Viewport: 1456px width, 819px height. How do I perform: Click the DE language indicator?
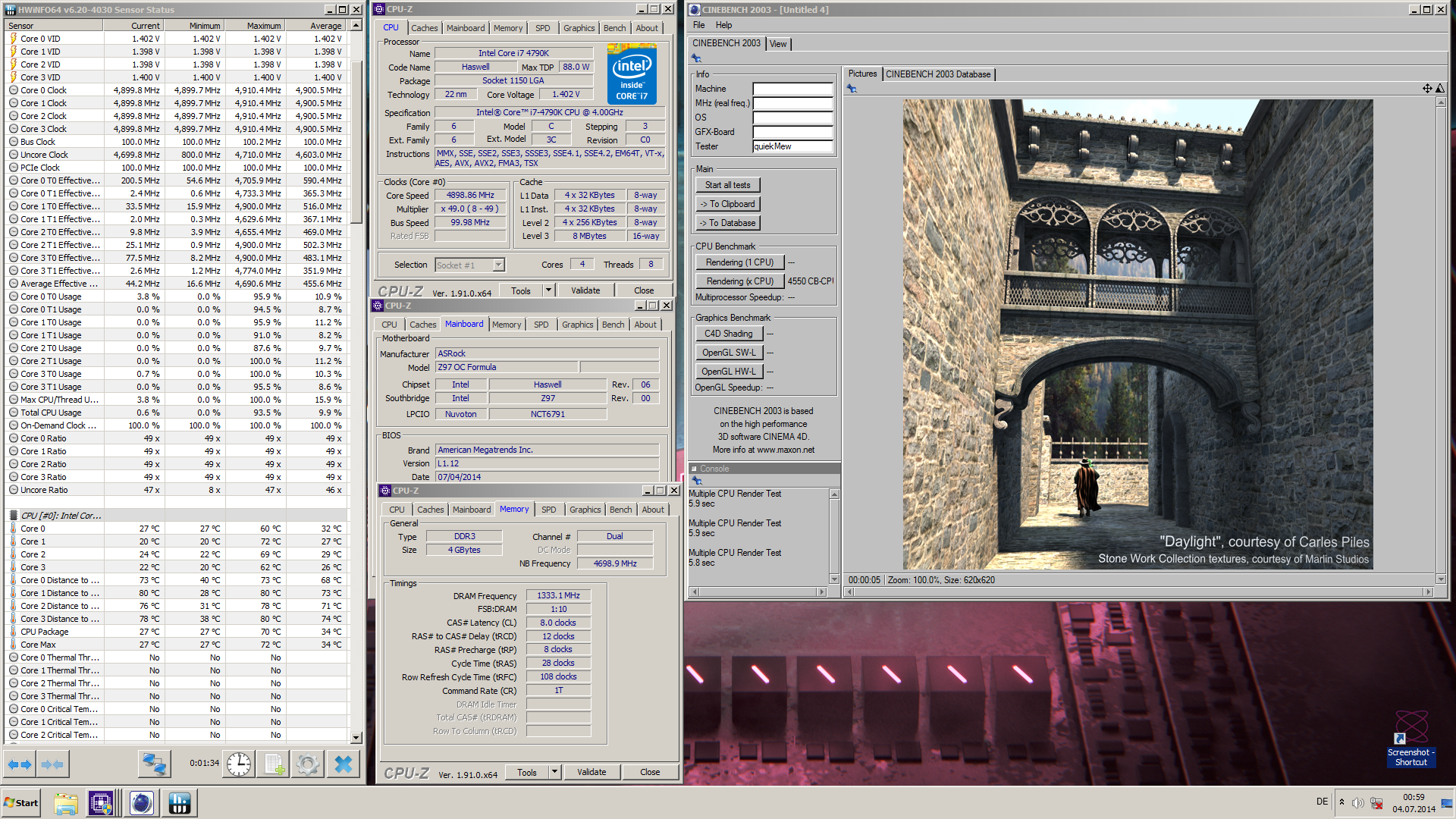tap(1322, 802)
